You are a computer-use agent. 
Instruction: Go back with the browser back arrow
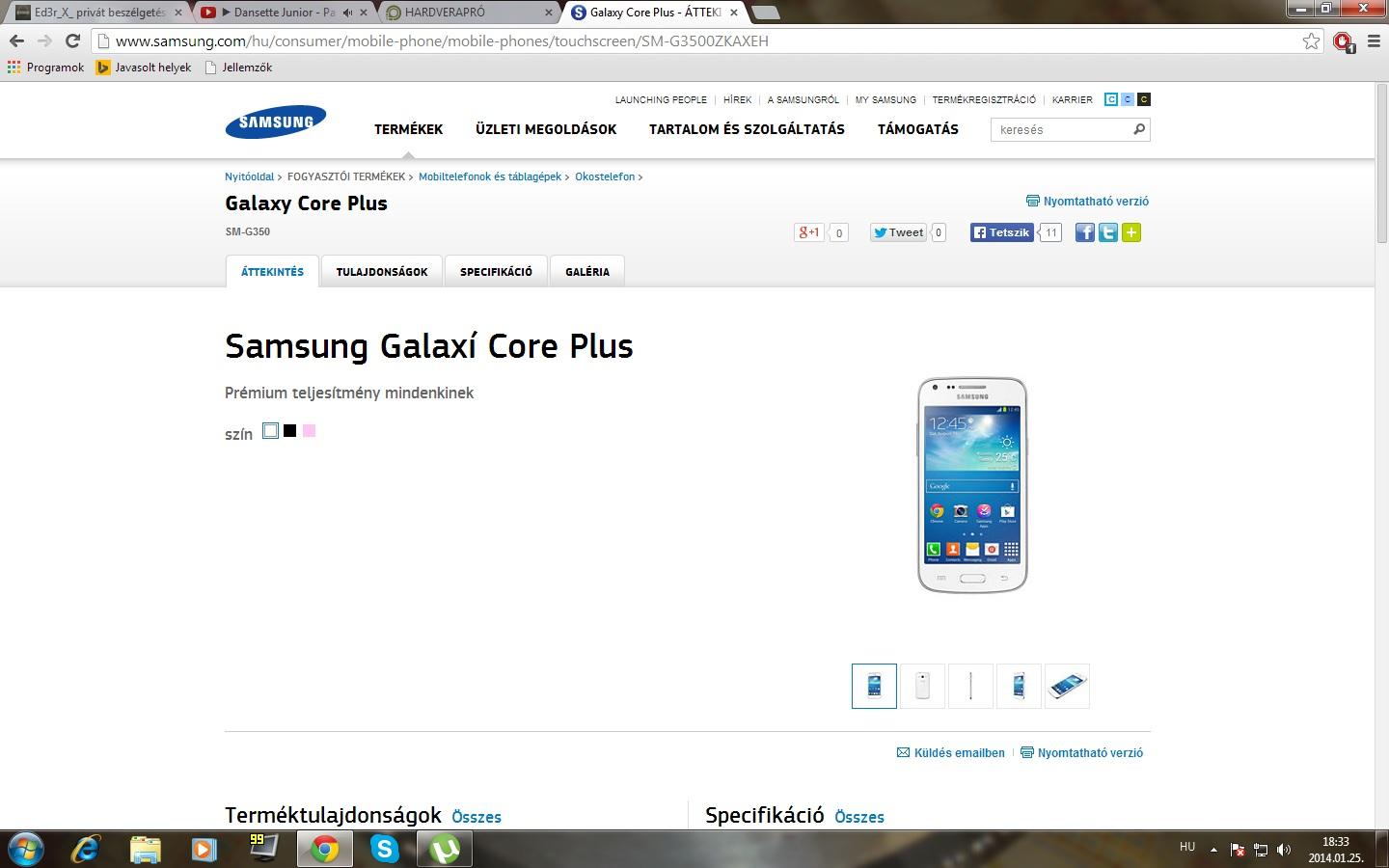coord(16,41)
